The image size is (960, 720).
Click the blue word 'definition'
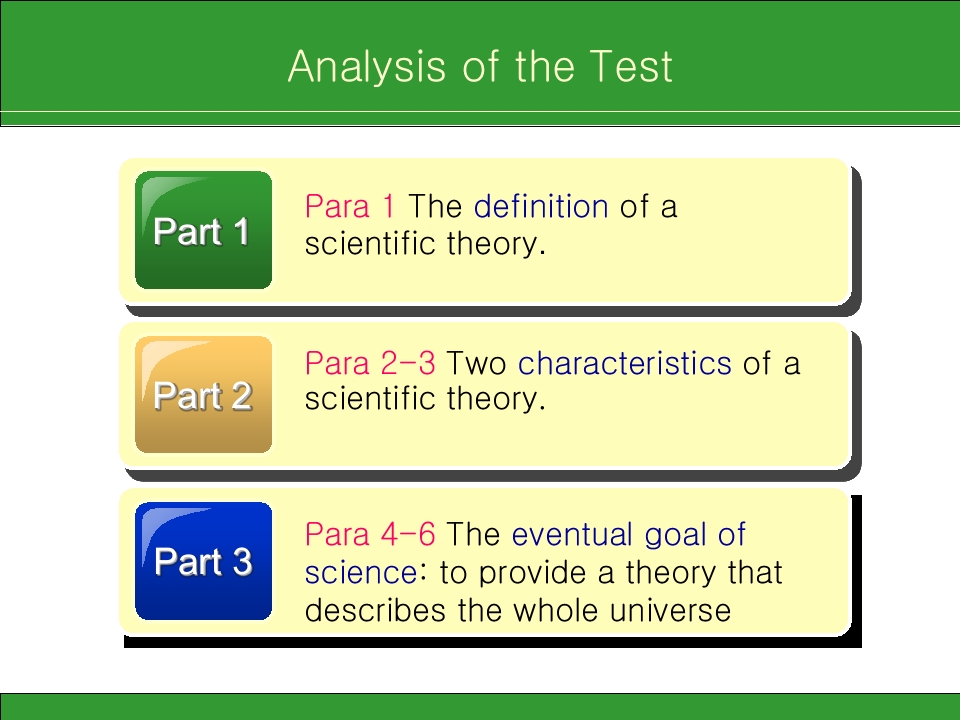point(541,206)
